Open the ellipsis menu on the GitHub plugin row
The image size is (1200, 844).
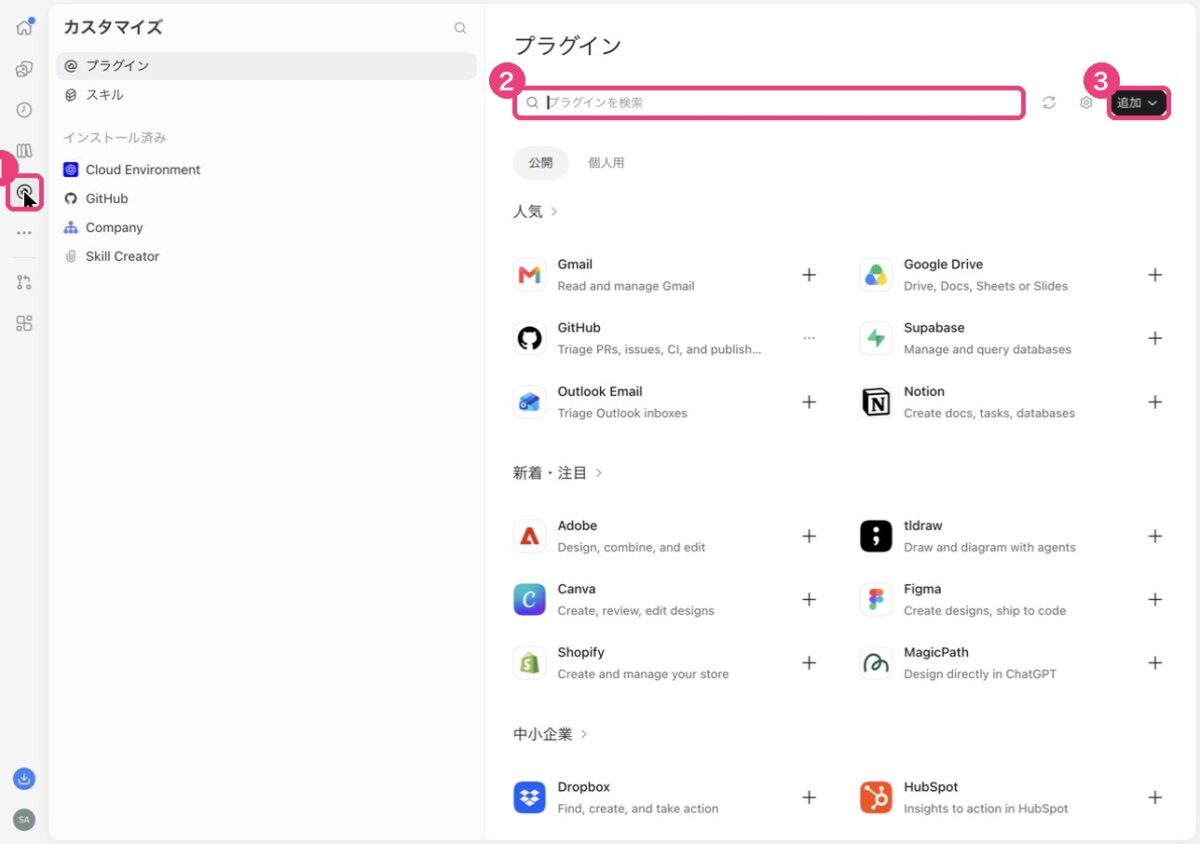pyautogui.click(x=809, y=338)
